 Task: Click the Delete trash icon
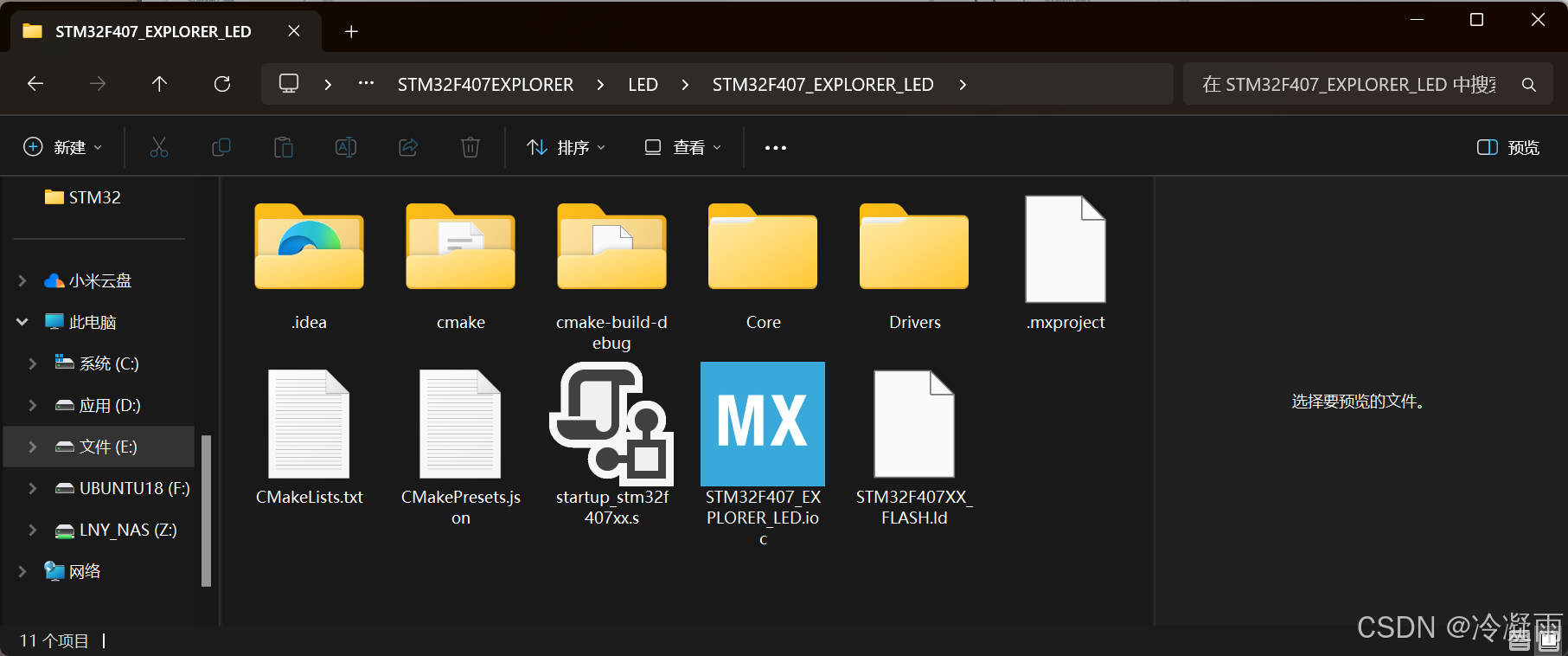[x=470, y=147]
